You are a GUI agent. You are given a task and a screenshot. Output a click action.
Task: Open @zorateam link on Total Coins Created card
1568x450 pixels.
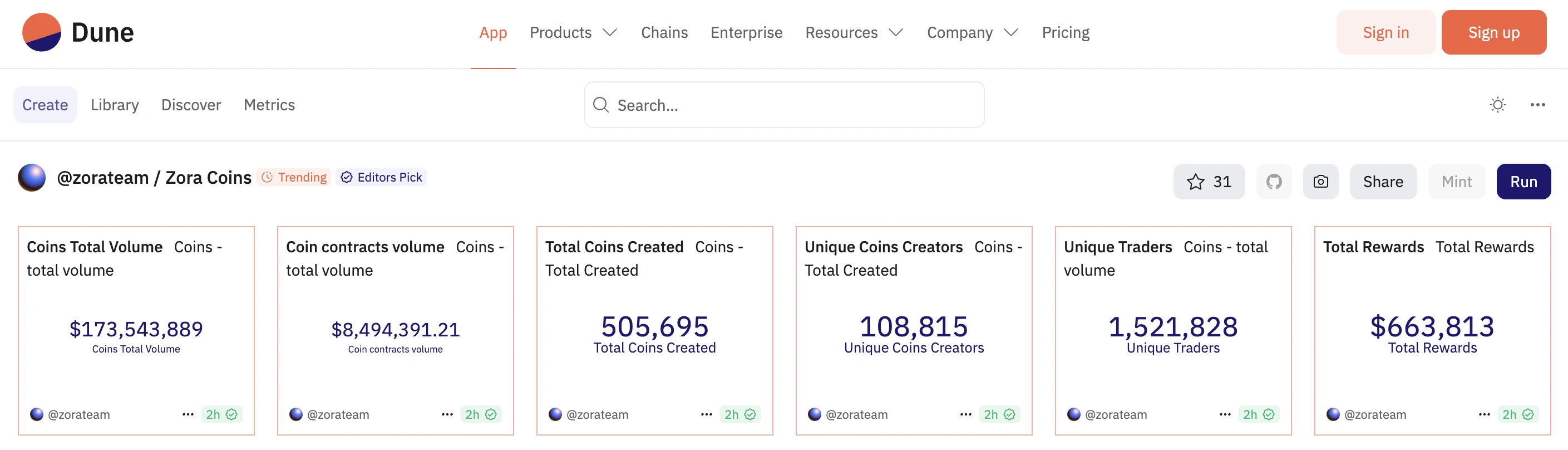[x=596, y=414]
